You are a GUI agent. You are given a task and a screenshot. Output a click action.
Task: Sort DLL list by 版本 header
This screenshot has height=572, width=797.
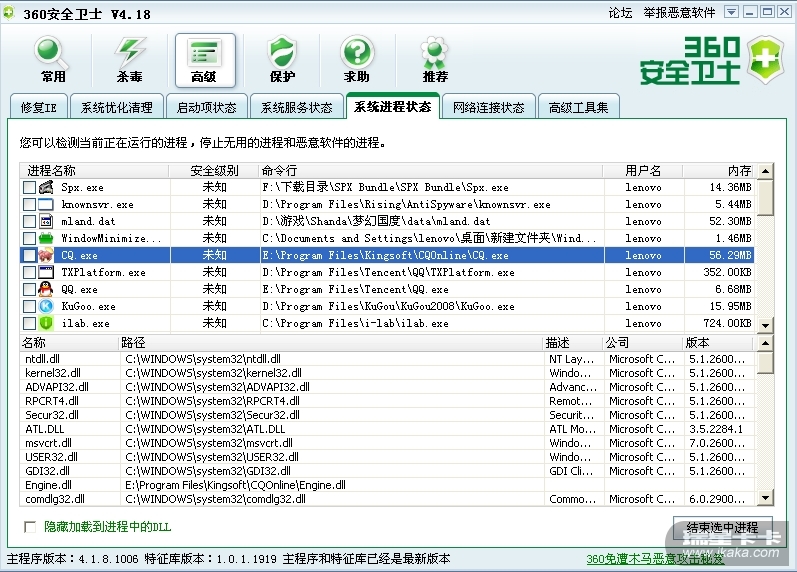[x=719, y=343]
